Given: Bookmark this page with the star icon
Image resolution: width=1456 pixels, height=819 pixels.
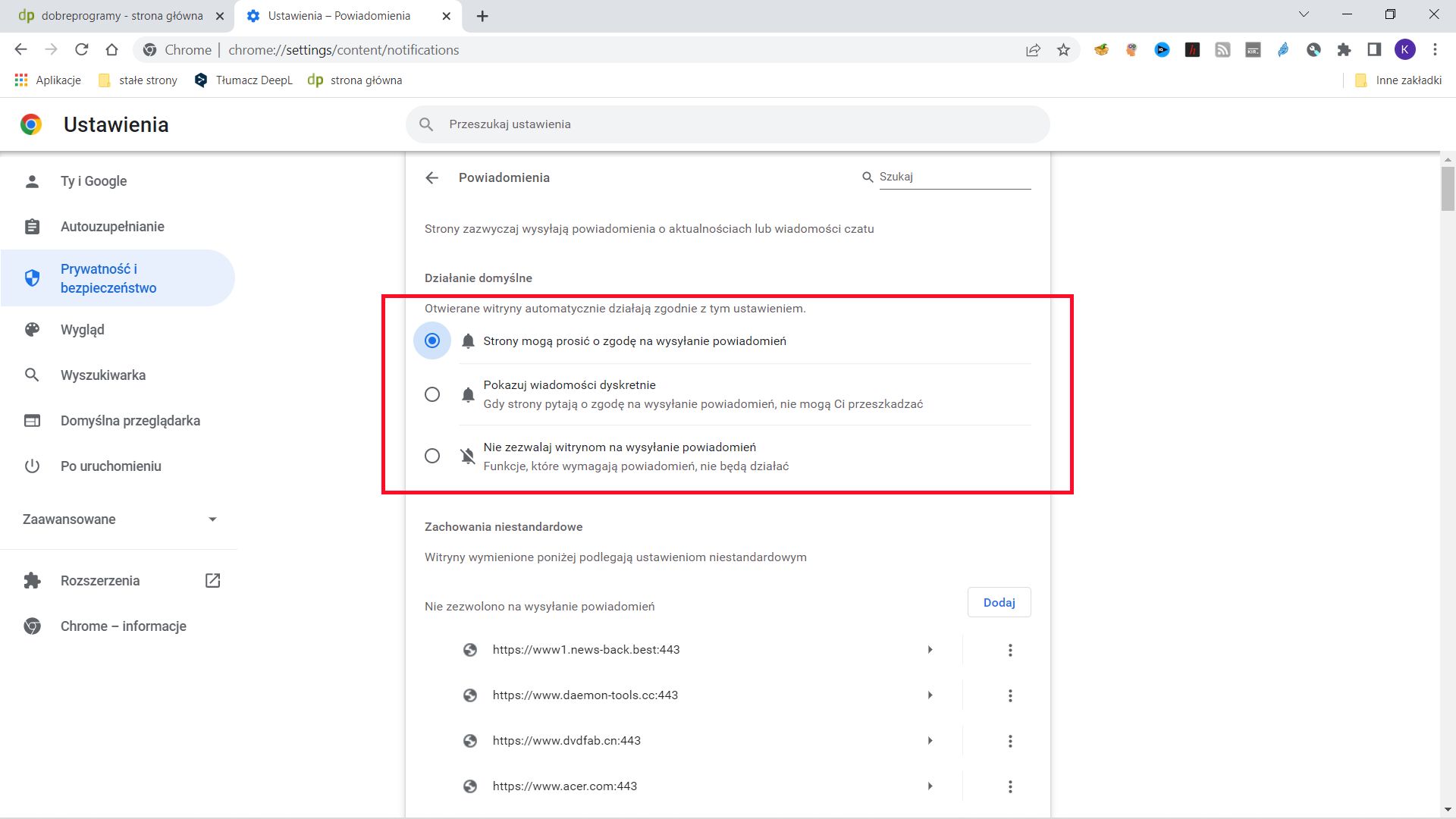Looking at the screenshot, I should pos(1063,49).
